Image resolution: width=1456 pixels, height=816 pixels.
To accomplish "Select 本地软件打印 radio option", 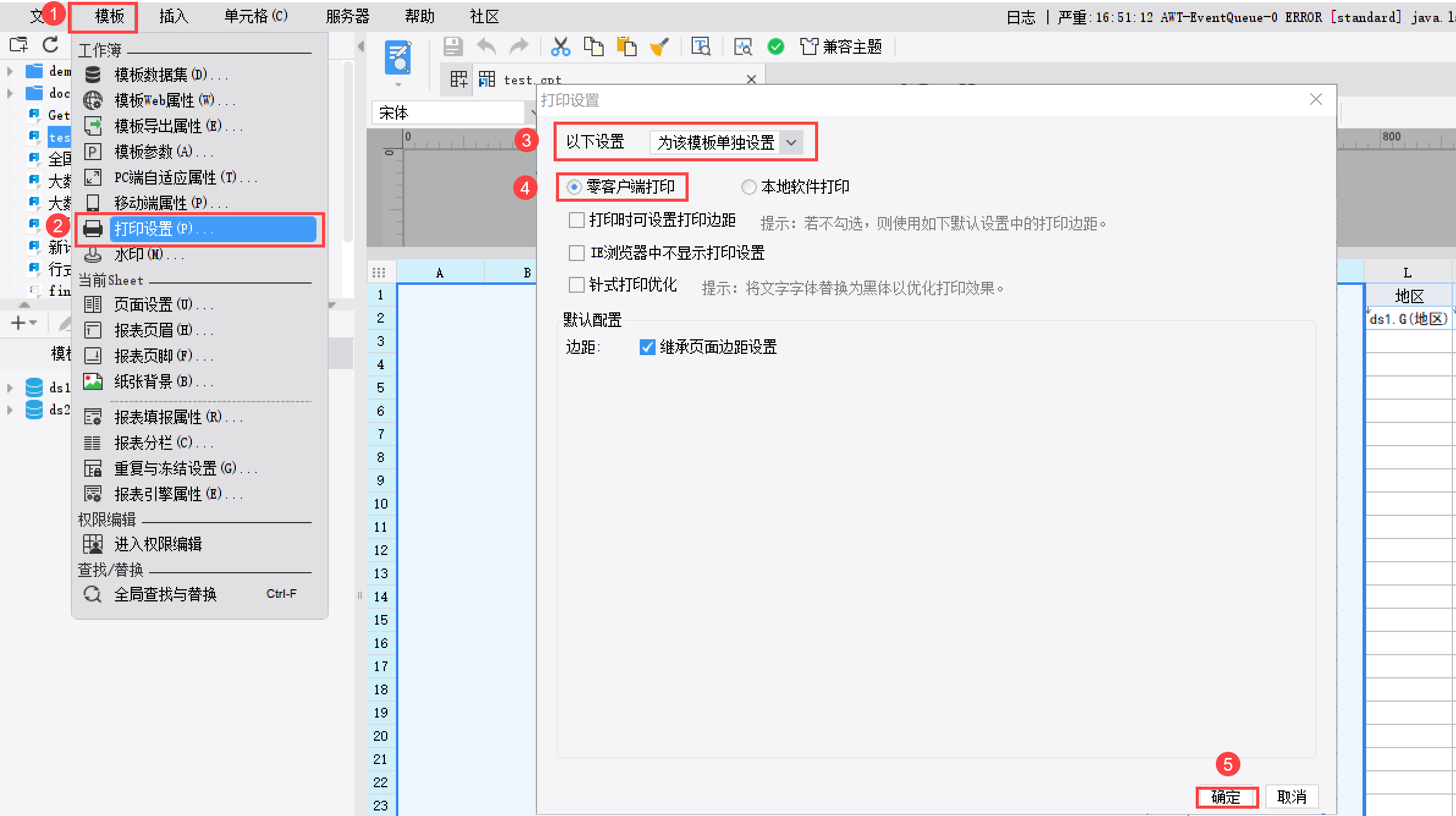I will 748,187.
